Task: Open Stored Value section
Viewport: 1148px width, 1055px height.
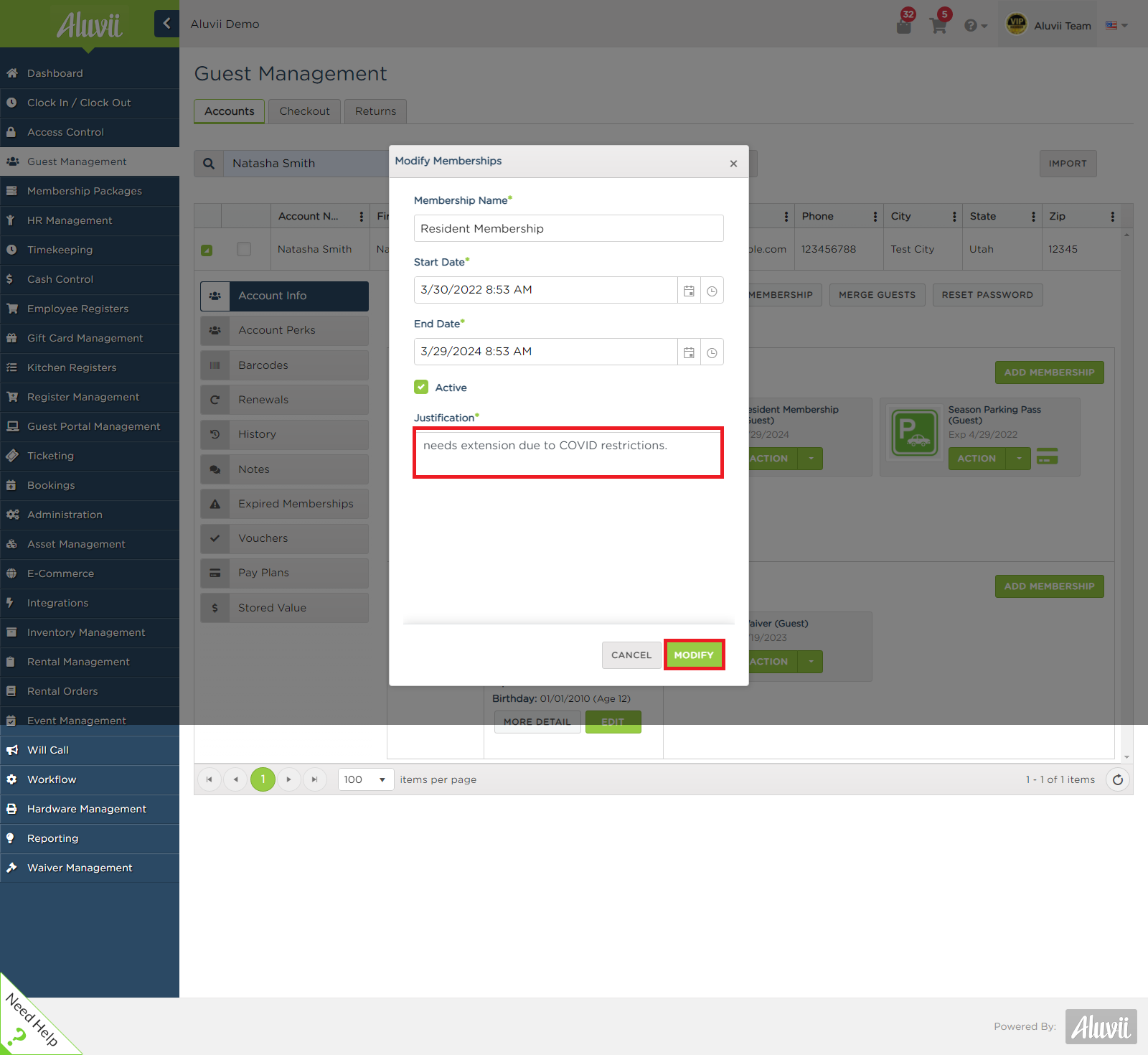Action: [x=284, y=608]
